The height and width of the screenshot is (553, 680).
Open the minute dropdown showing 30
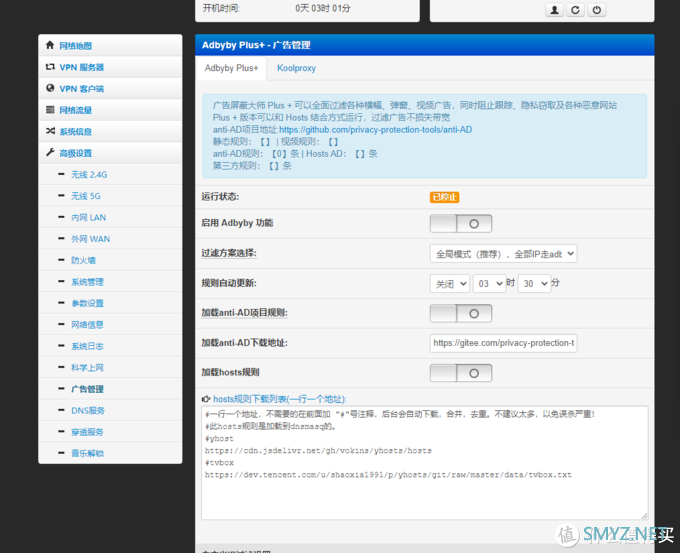click(x=534, y=284)
